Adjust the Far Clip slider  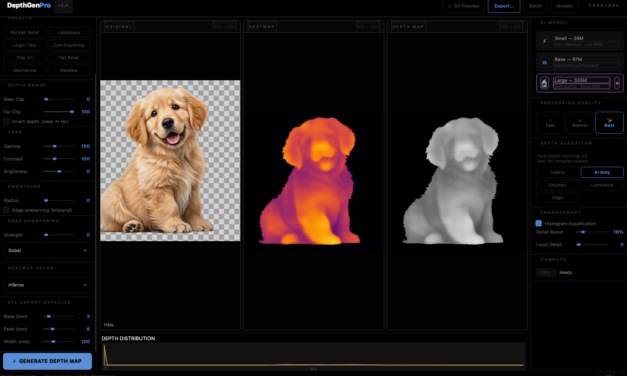coord(59,112)
